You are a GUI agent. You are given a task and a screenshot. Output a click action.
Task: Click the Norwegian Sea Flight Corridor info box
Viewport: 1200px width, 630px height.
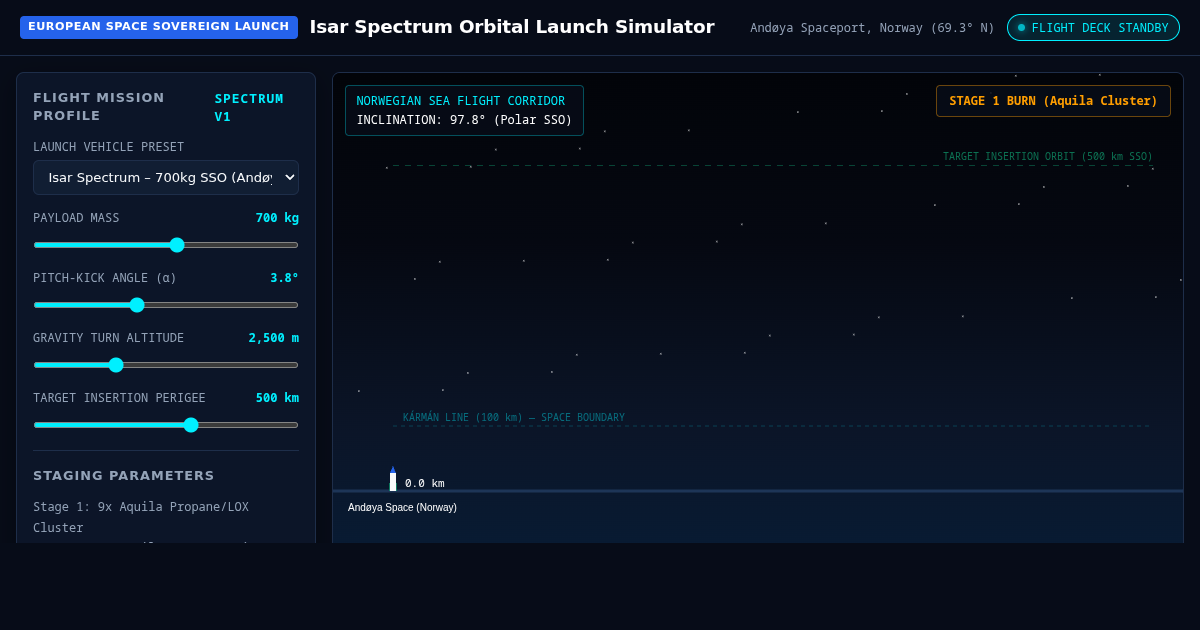click(464, 110)
